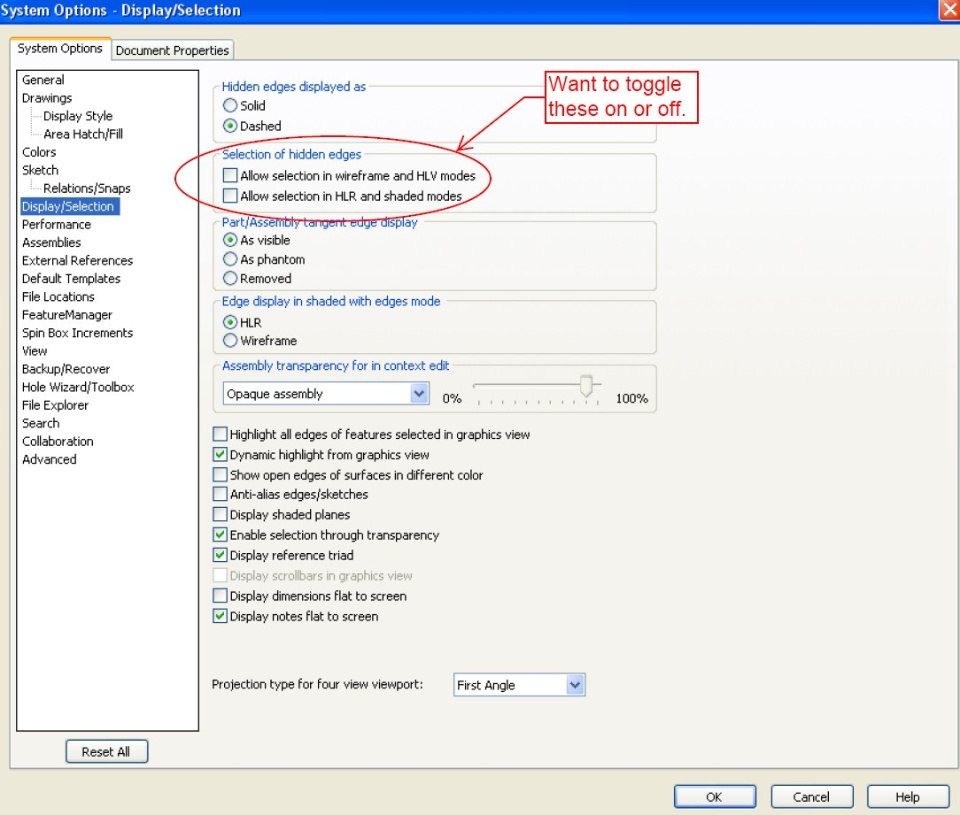Open Advanced options page
The width and height of the screenshot is (960, 815).
(49, 459)
